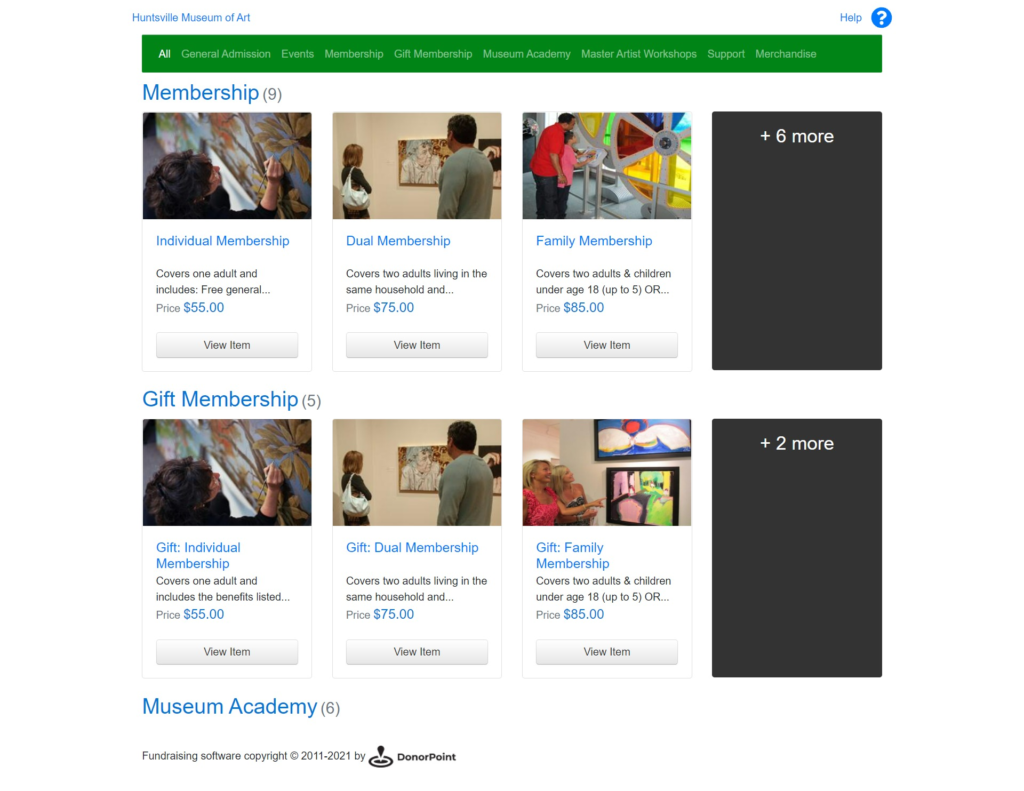Open the Gift: Dual Membership title link
Viewport: 1024px width, 791px height.
pyautogui.click(x=412, y=547)
